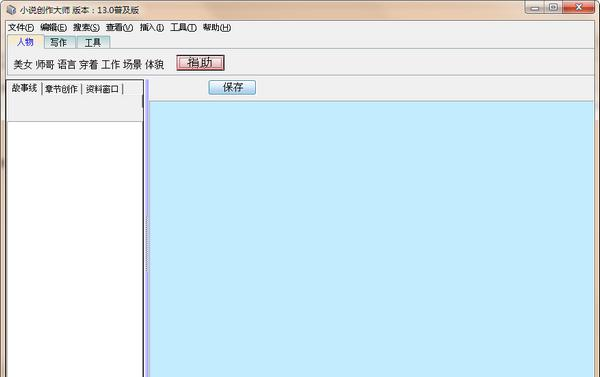This screenshot has height=377, width=600.
Task: Click the 保存 save button
Action: (232, 88)
